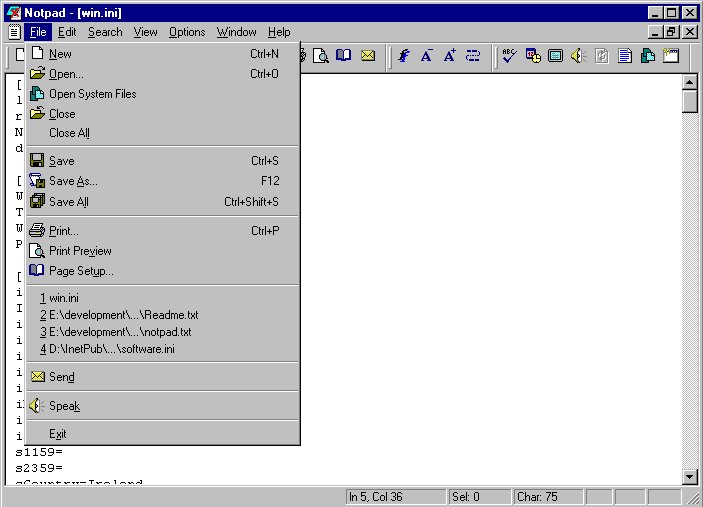The width and height of the screenshot is (703, 507).
Task: Open the Window menu
Action: pyautogui.click(x=236, y=32)
